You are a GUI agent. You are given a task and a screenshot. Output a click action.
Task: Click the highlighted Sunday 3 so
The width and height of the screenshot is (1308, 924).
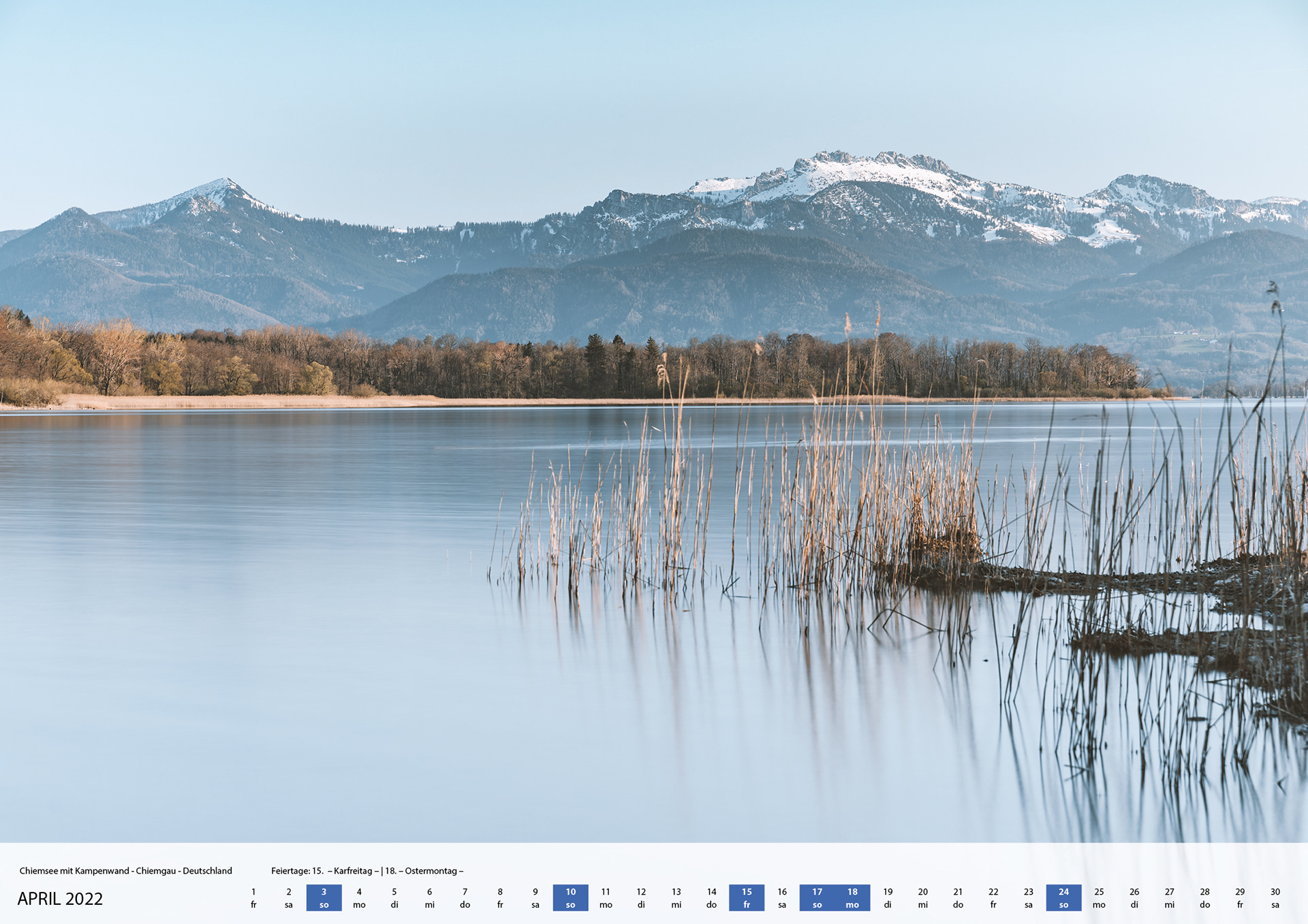[324, 898]
